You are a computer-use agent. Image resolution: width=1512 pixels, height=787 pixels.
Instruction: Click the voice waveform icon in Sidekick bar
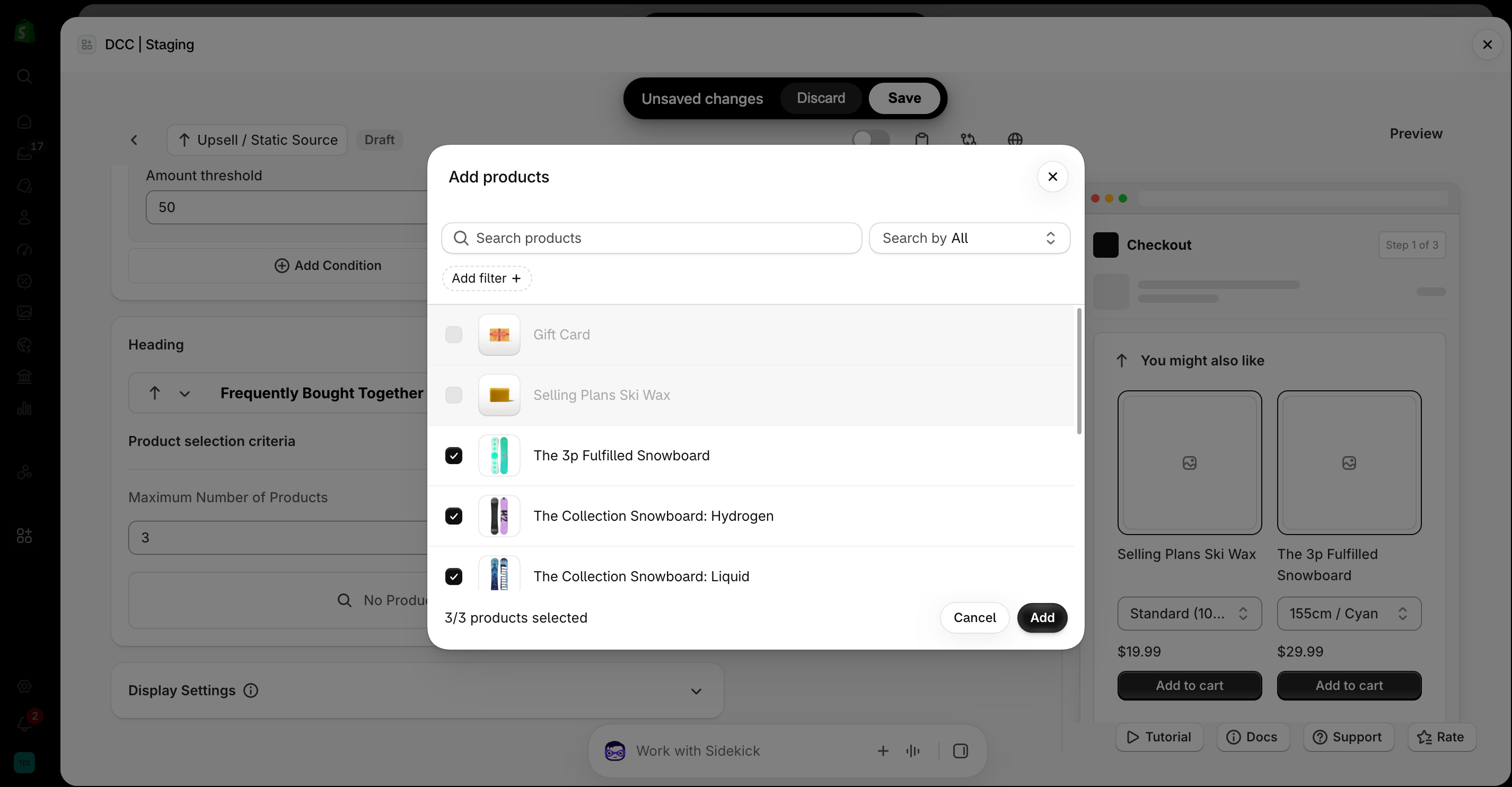pos(913,750)
